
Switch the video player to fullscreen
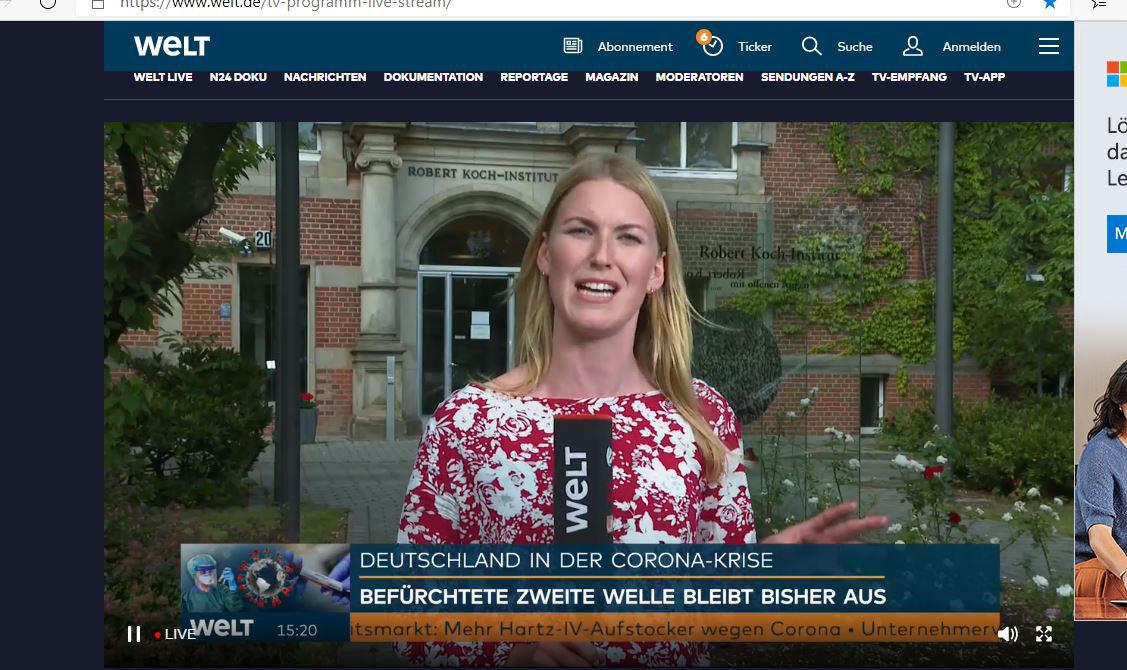1044,634
